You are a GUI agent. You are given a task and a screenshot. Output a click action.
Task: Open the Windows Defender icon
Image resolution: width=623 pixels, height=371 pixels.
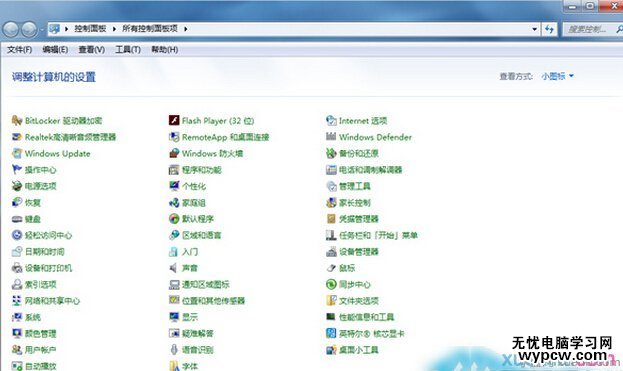pyautogui.click(x=331, y=137)
